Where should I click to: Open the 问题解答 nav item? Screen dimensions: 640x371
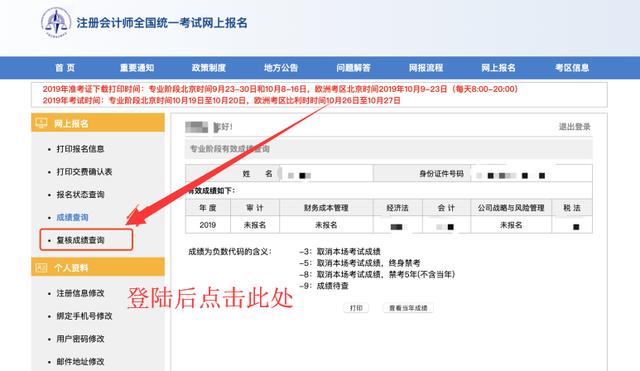(x=353, y=68)
